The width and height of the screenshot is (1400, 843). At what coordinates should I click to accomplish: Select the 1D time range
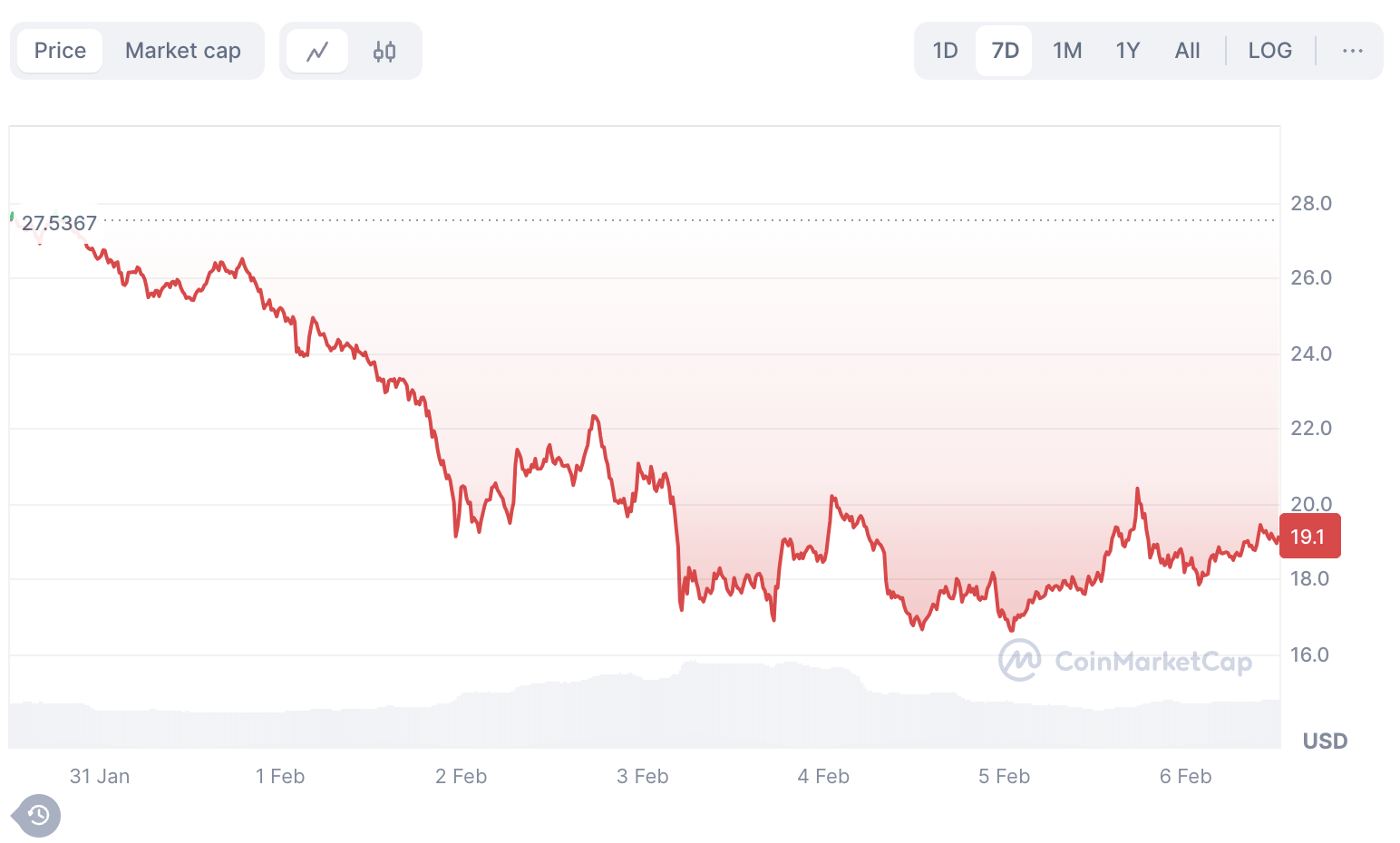[x=945, y=51]
